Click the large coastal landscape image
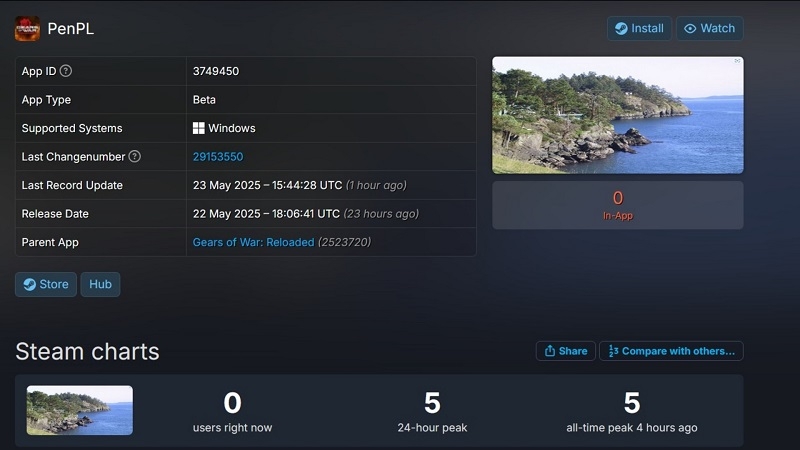The image size is (800, 450). coord(617,115)
